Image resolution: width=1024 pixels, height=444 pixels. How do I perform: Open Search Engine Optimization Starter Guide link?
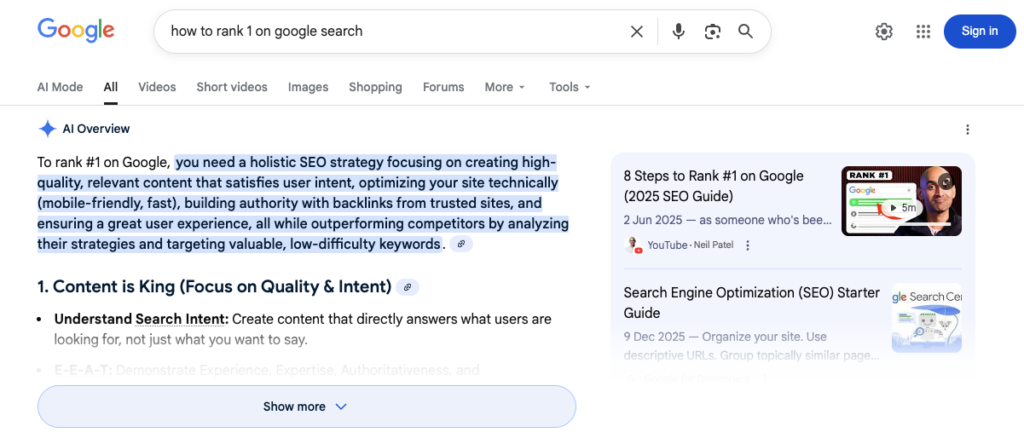click(x=752, y=302)
